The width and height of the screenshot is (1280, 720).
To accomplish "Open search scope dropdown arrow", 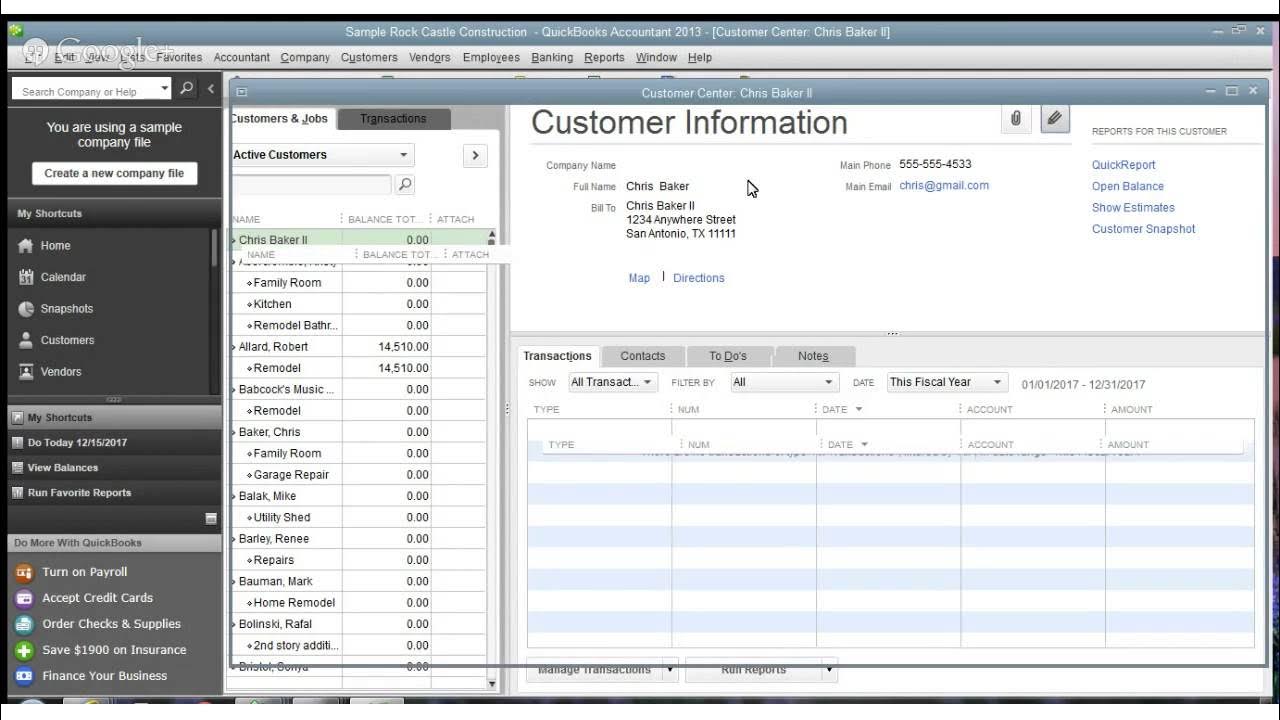I will (x=165, y=89).
